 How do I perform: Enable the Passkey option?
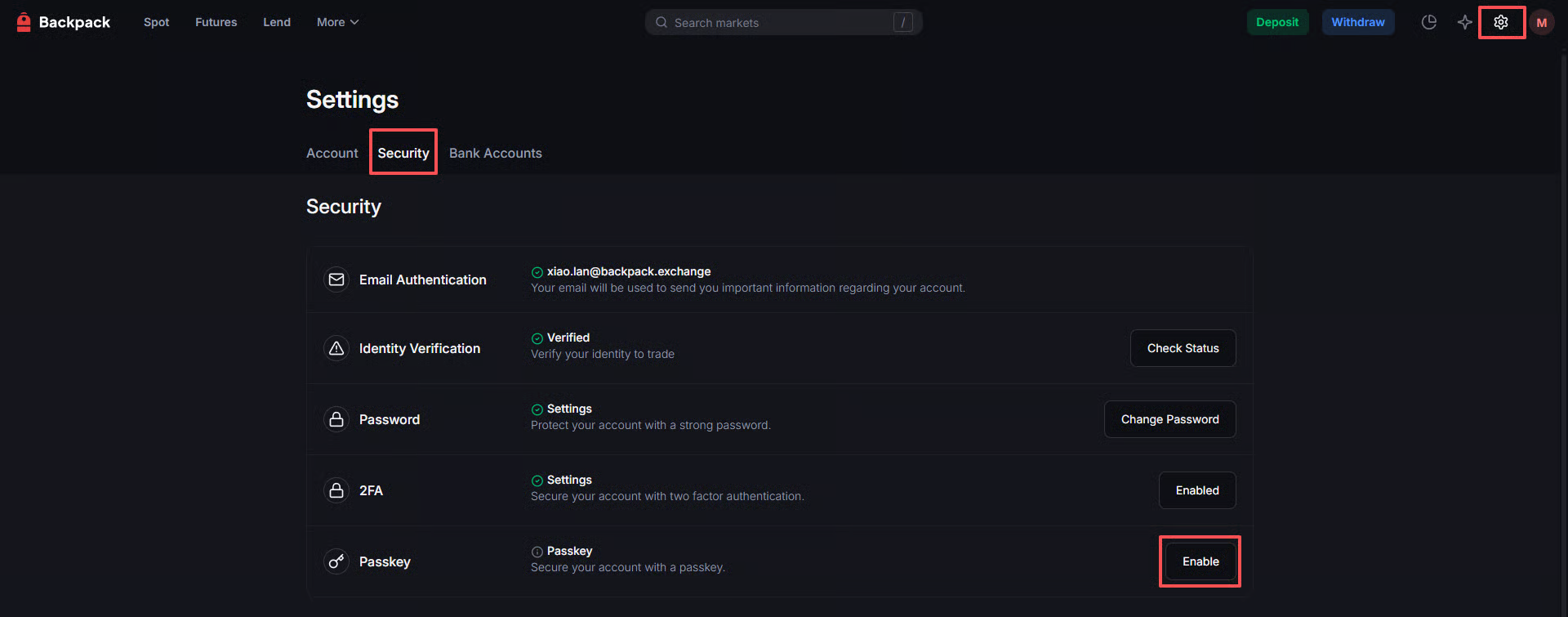(x=1200, y=561)
